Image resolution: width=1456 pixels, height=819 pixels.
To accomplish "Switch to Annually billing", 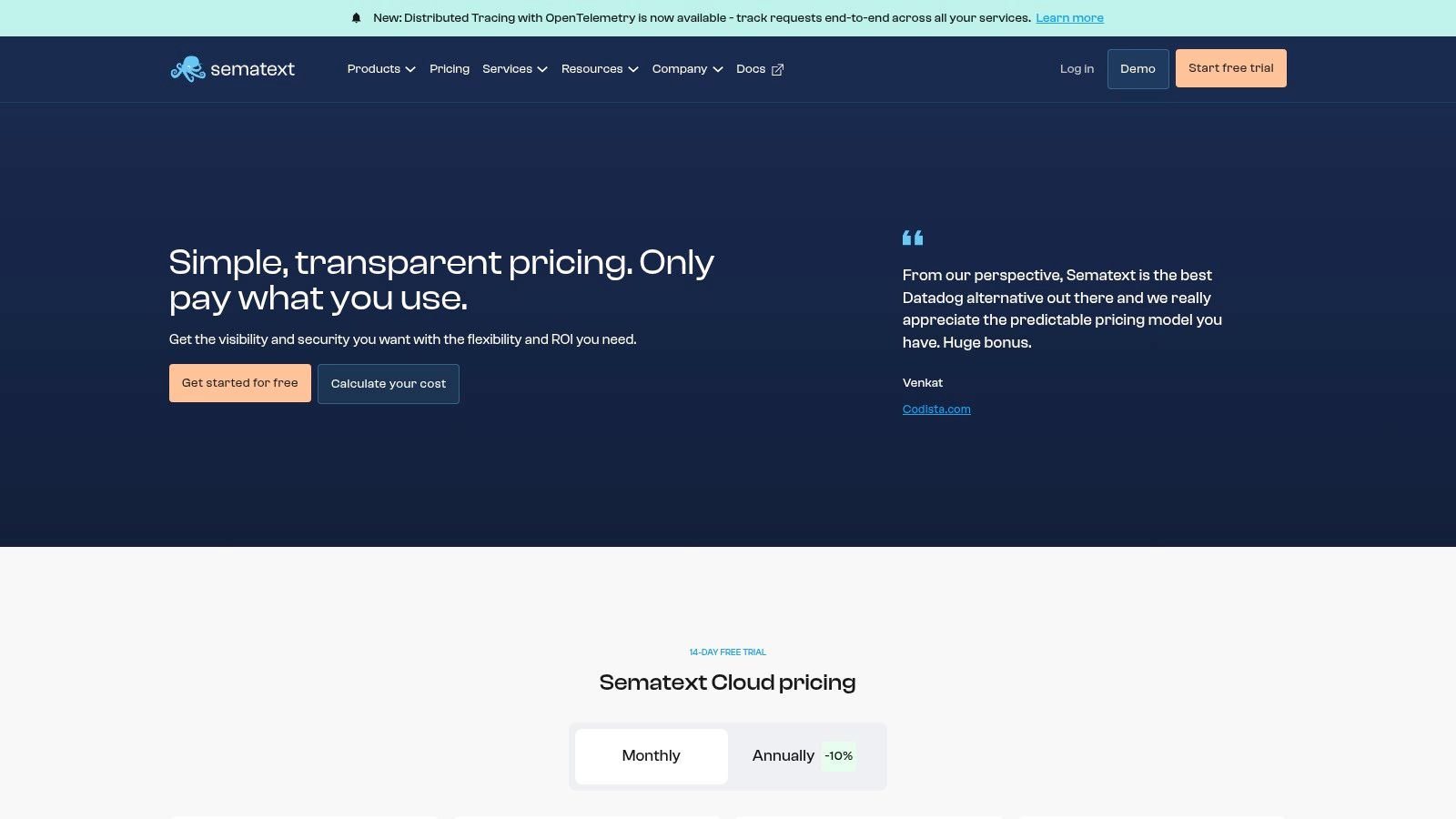I will pos(783,755).
